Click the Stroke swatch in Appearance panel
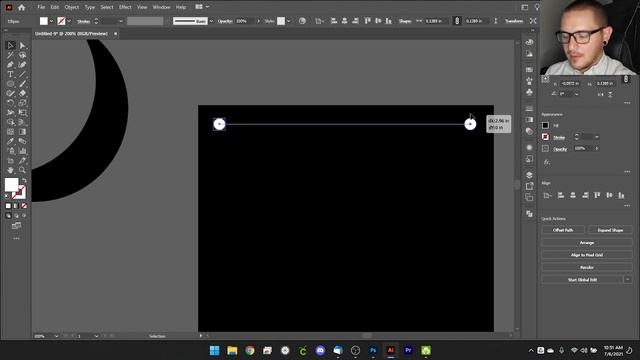 coord(545,137)
